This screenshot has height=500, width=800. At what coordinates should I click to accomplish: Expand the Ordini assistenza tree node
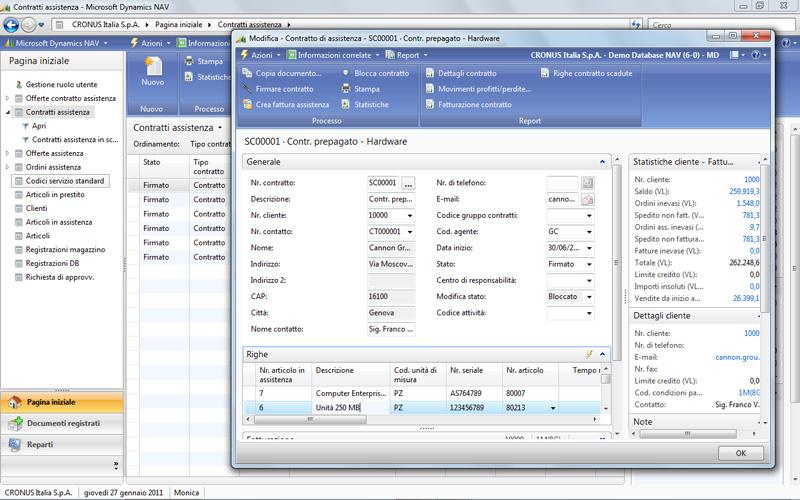(x=7, y=167)
